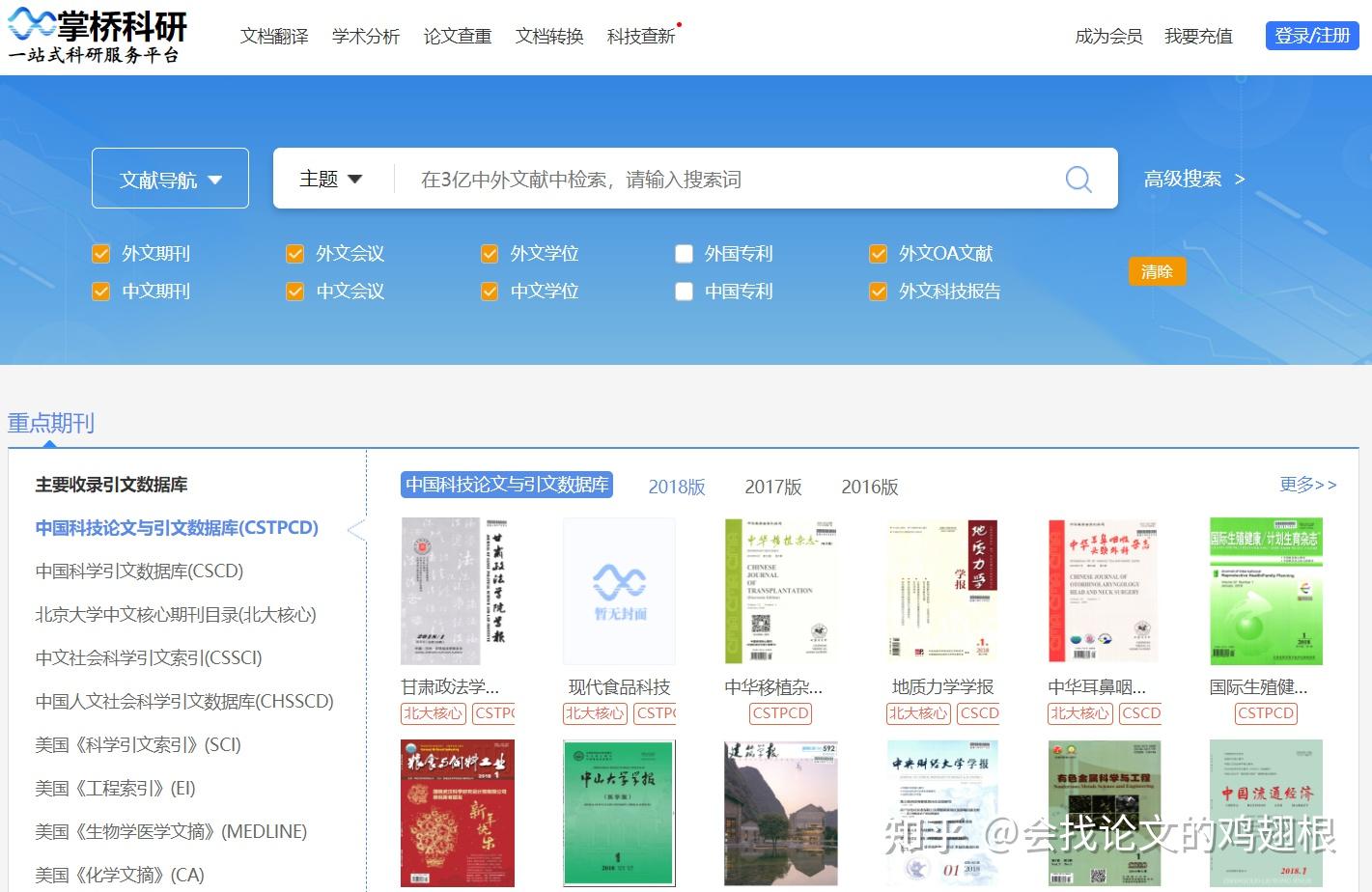Toggle the 中文学位 checkbox
Image resolution: width=1372 pixels, height=892 pixels.
pos(490,292)
